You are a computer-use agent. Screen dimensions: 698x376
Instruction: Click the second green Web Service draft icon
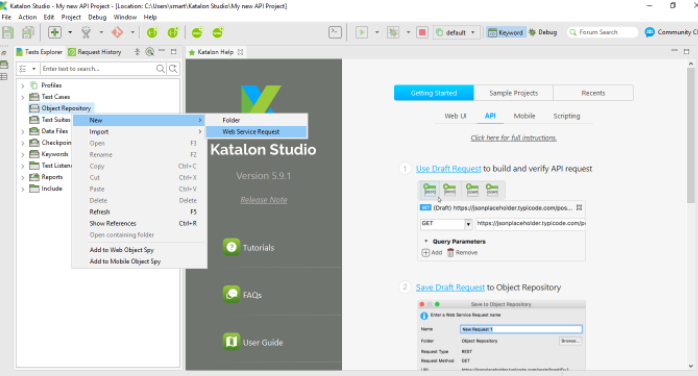pos(173,32)
